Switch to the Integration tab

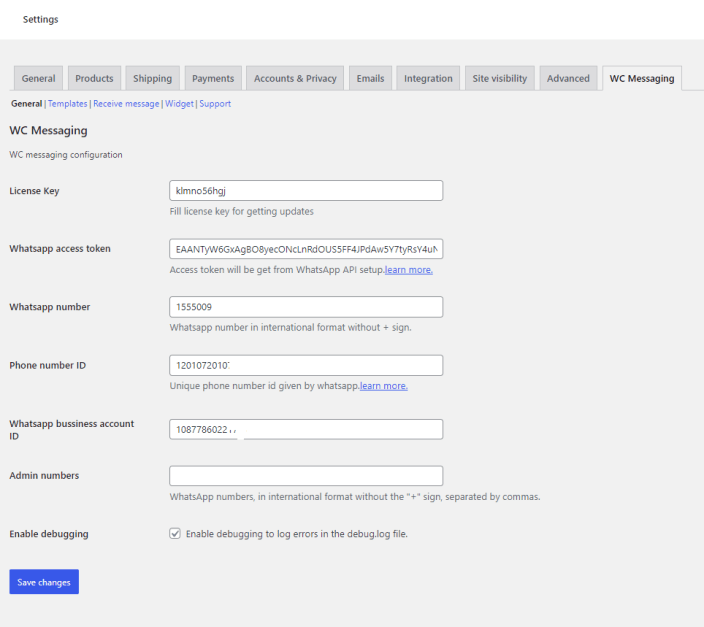pos(428,79)
